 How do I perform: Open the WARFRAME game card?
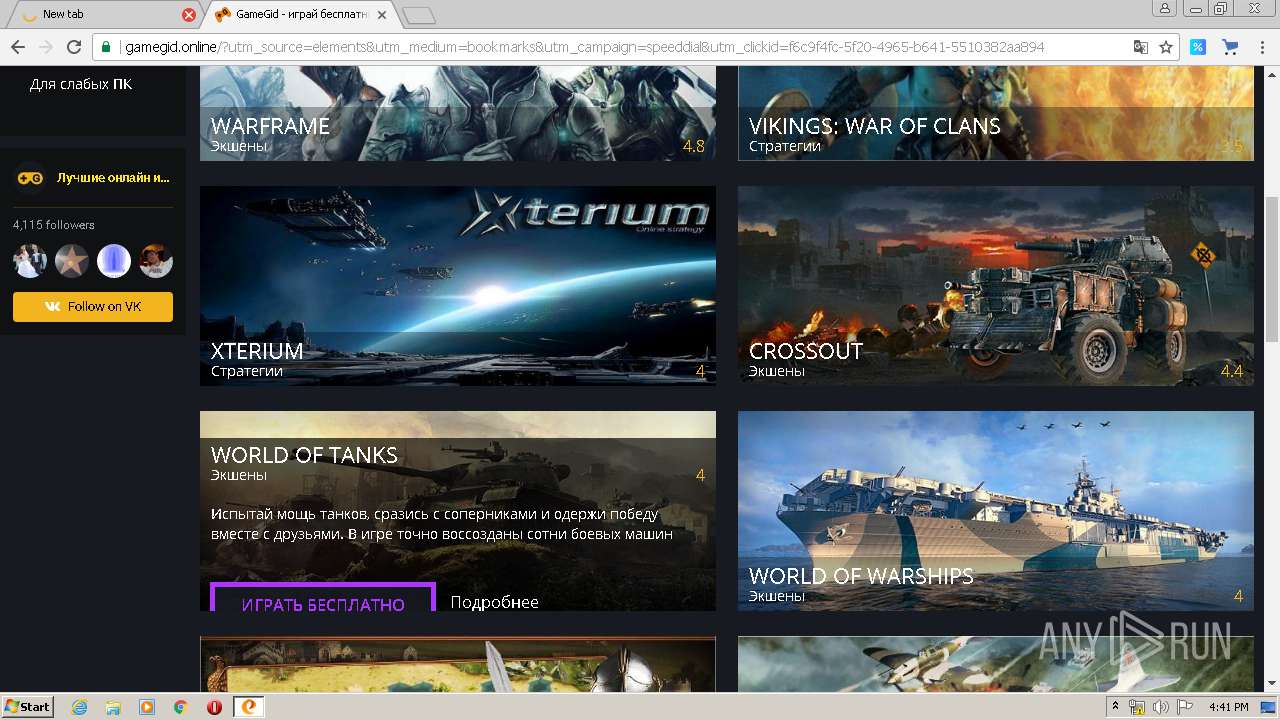tap(458, 115)
